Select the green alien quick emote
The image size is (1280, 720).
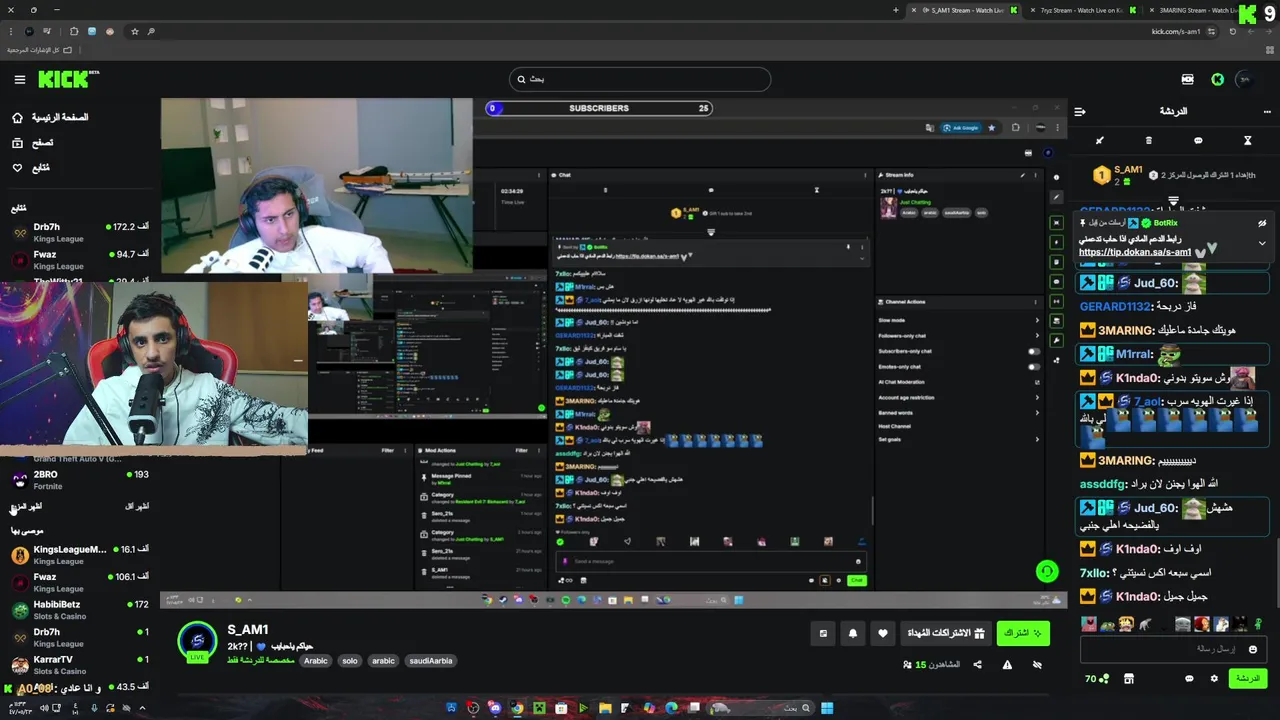(x=1258, y=624)
